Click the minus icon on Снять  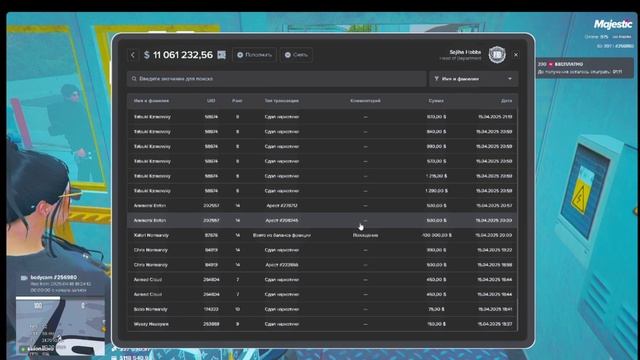point(287,55)
